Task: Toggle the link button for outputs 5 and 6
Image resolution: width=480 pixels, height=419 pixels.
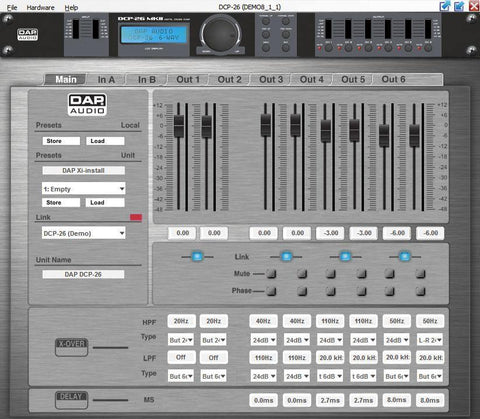Action: (x=405, y=256)
